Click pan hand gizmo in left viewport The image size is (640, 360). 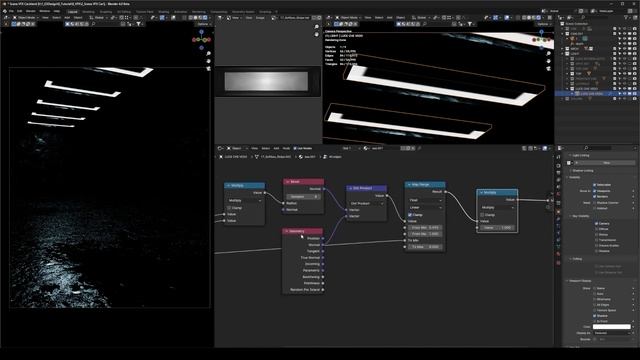(x=209, y=61)
